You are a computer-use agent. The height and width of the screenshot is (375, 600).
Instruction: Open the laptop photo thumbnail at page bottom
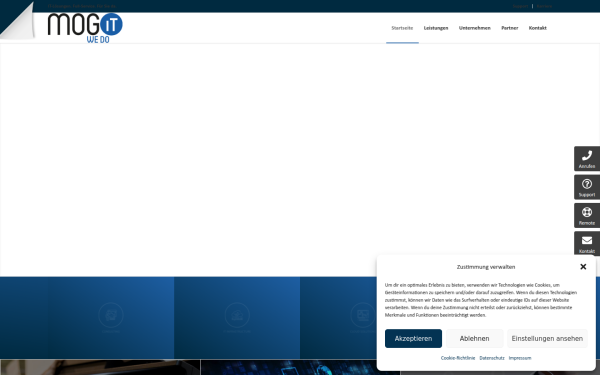100,367
